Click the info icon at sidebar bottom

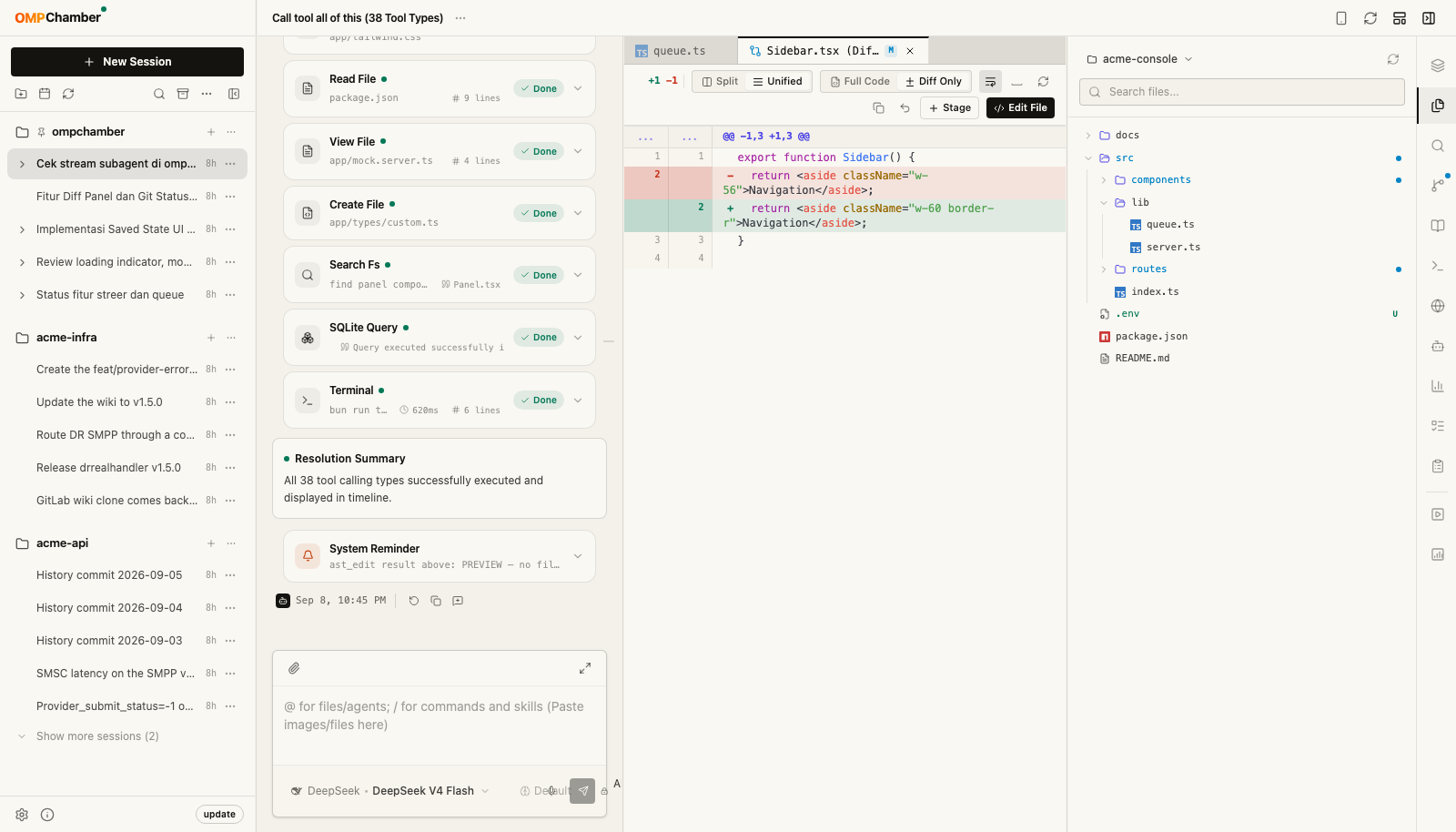click(47, 815)
